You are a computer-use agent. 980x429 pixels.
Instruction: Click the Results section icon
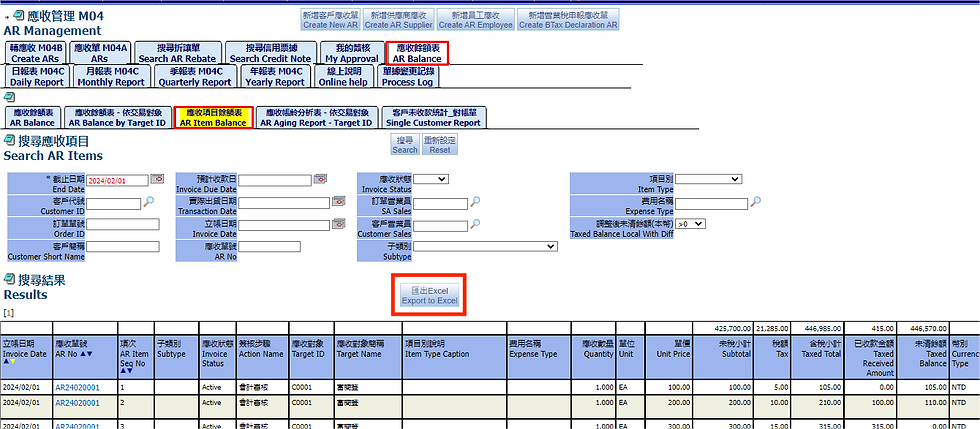(x=9, y=279)
